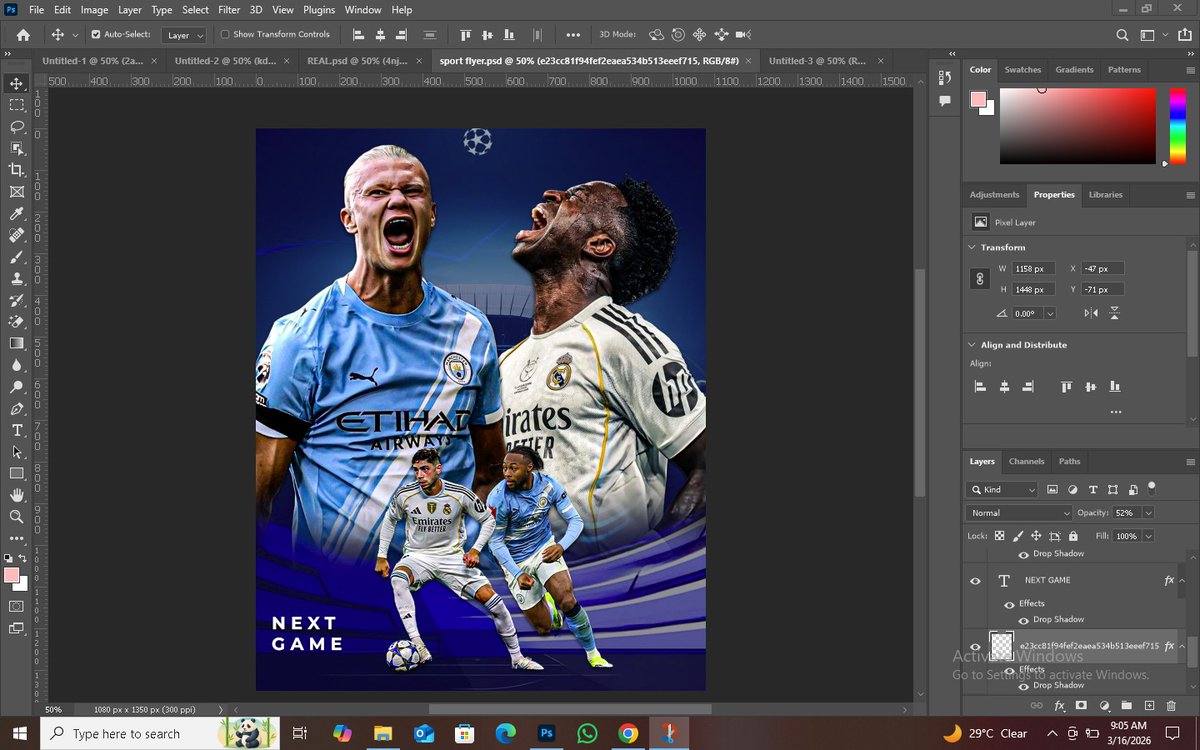Click the Flip Horizontal icon in Properties
Screen dimensions: 1200x750
pyautogui.click(x=1091, y=313)
